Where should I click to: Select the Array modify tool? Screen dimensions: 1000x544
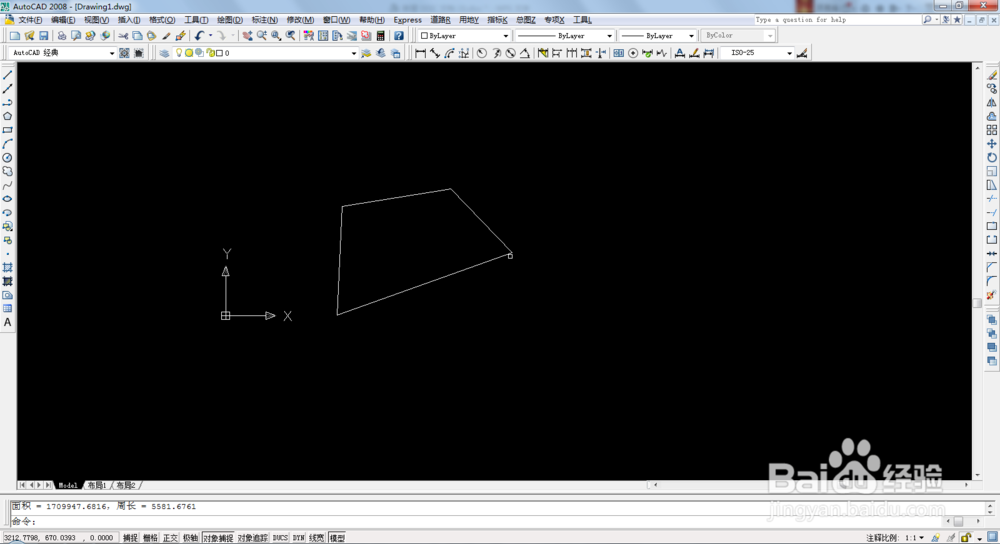[992, 130]
